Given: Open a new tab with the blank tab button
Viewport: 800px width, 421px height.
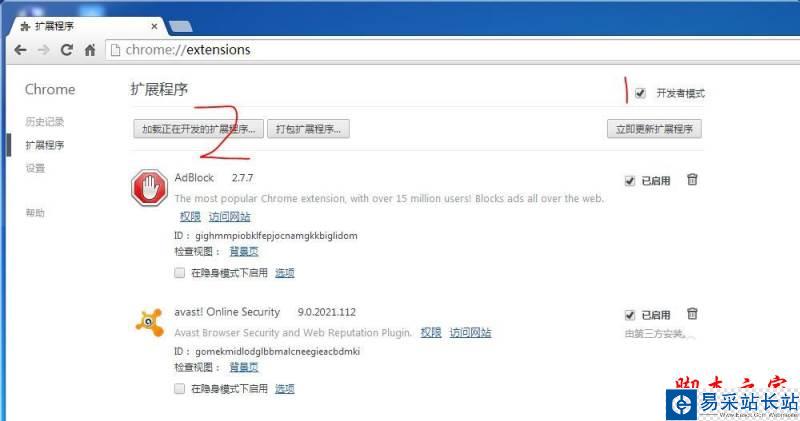Looking at the screenshot, I should tap(181, 26).
